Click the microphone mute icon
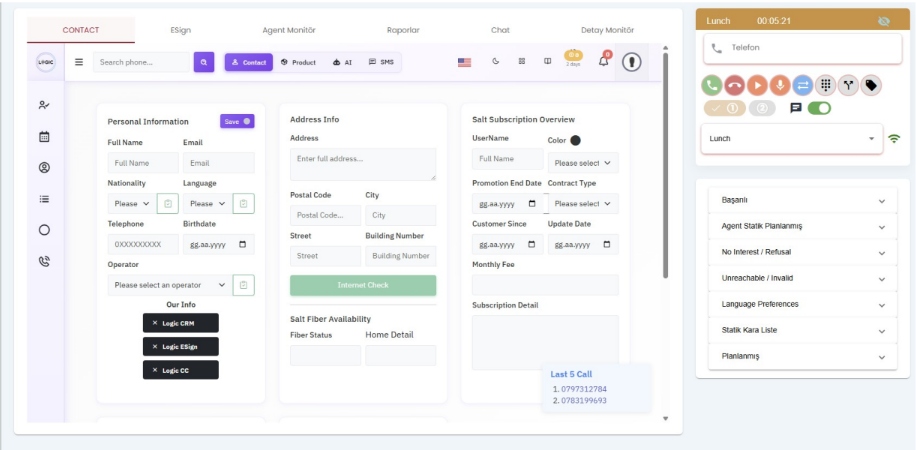 (780, 85)
